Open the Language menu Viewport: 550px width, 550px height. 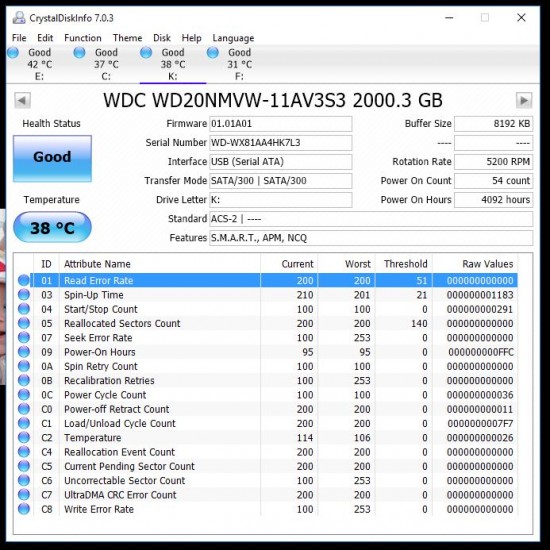tap(233, 39)
